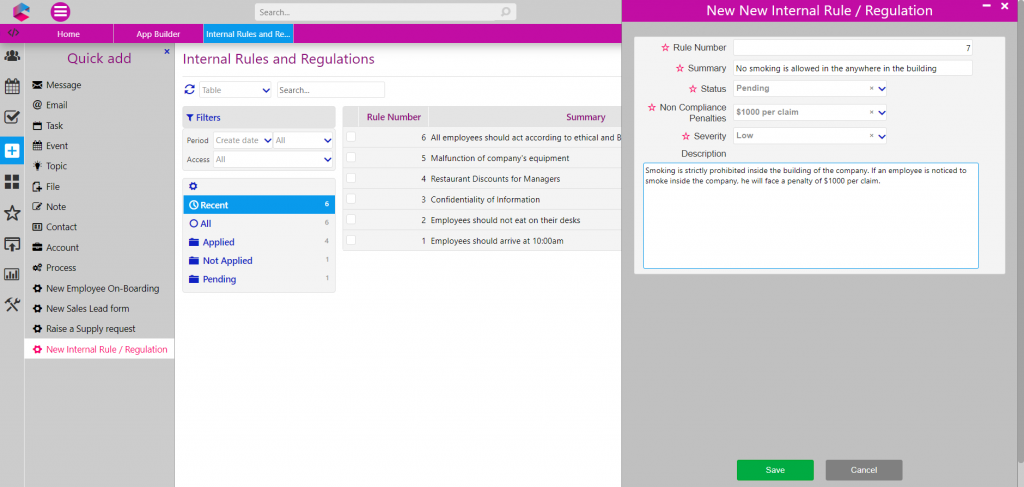
Task: Click the green Save button
Action: coord(775,470)
